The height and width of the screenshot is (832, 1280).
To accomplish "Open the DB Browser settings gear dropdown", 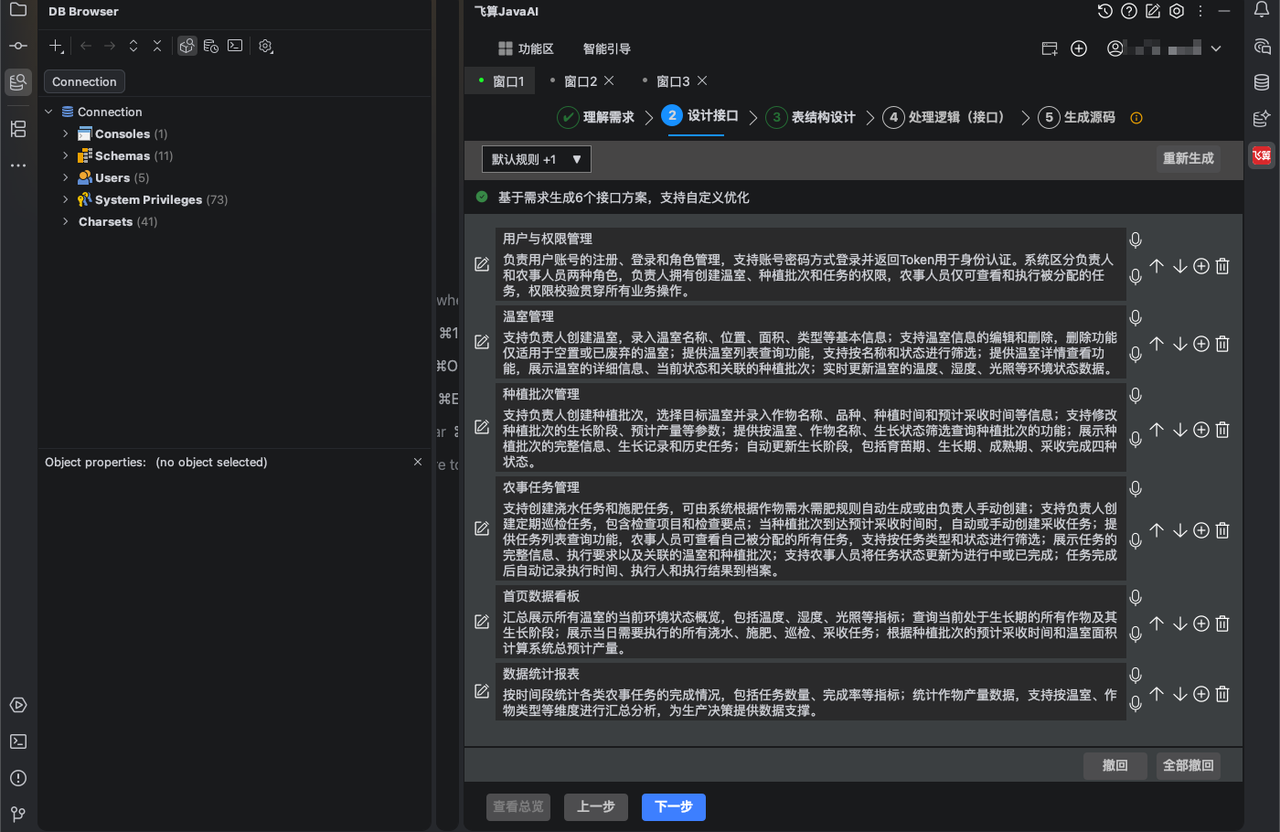I will coord(266,46).
